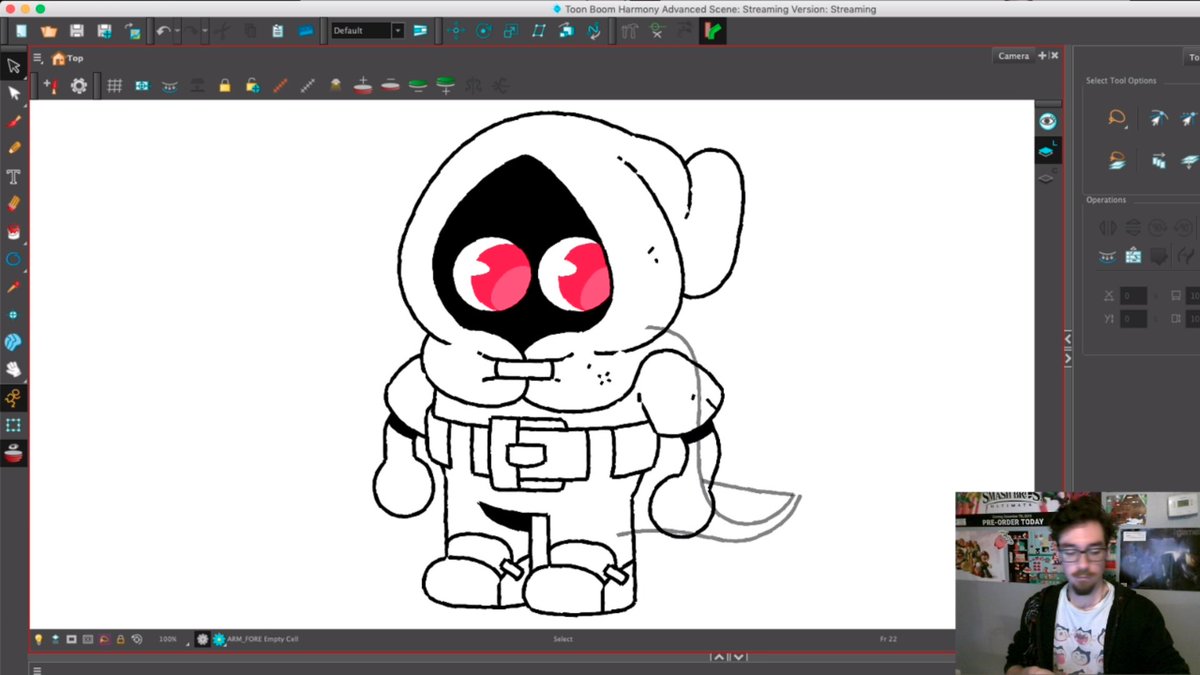Screen dimensions: 1200x675
Task: Click the X offset input field
Action: [1133, 296]
